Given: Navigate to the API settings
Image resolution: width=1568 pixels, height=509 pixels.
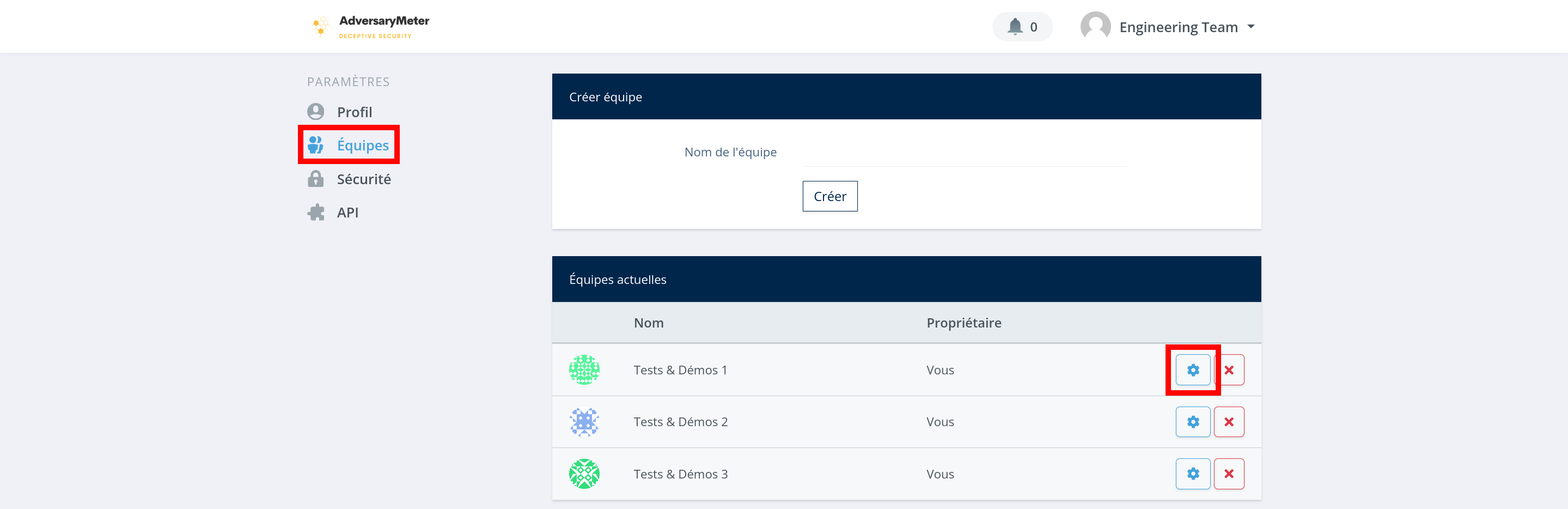Looking at the screenshot, I should click(x=347, y=213).
